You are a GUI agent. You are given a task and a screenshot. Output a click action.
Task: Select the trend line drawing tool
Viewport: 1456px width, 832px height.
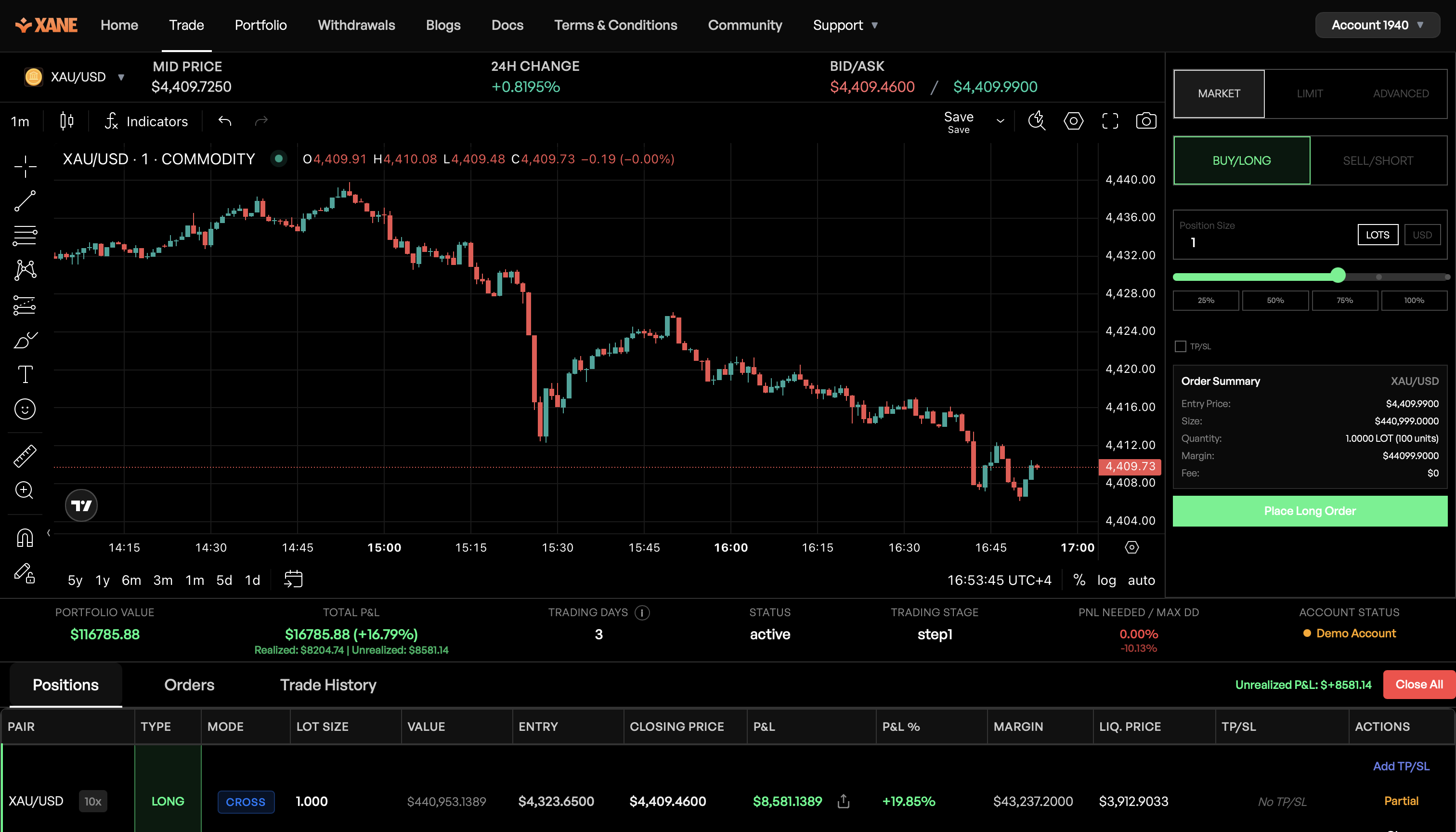pyautogui.click(x=24, y=200)
